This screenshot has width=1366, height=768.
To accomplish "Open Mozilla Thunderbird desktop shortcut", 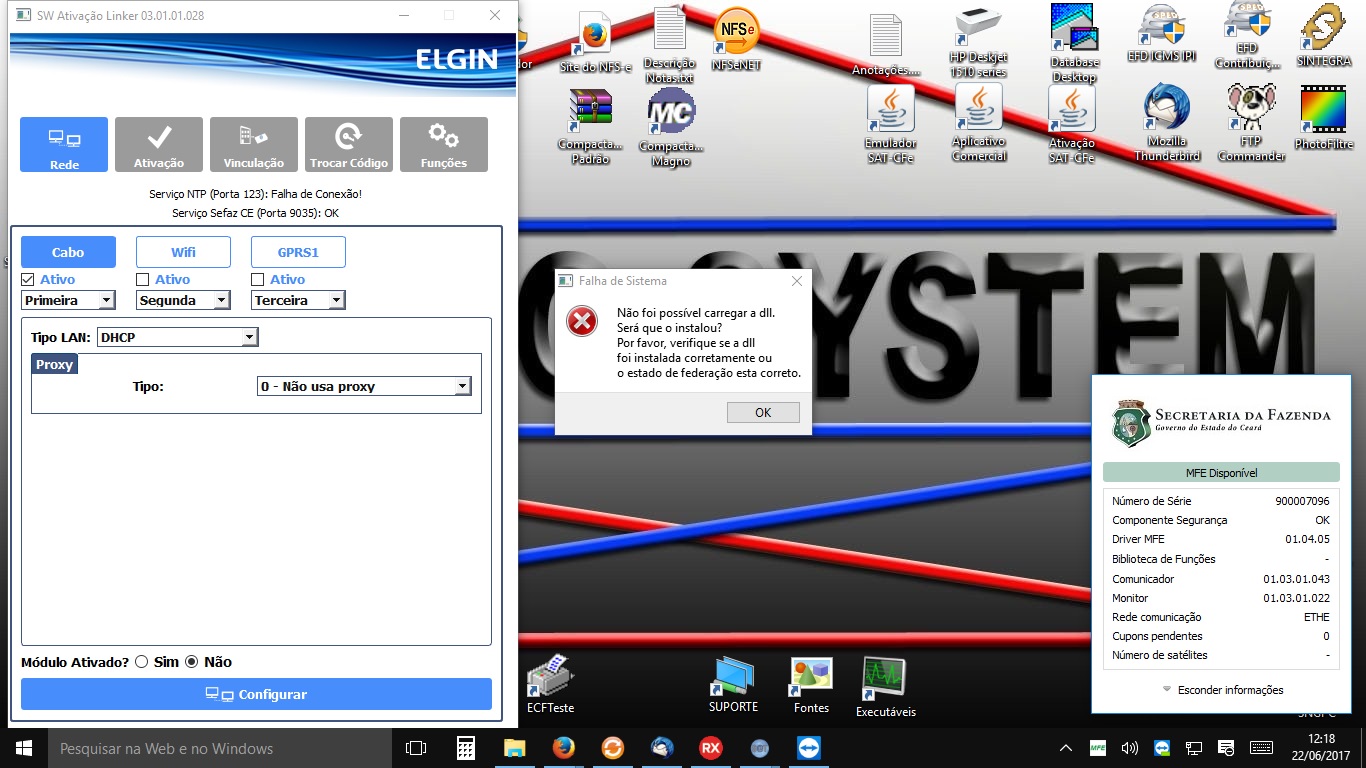I will pyautogui.click(x=1167, y=122).
